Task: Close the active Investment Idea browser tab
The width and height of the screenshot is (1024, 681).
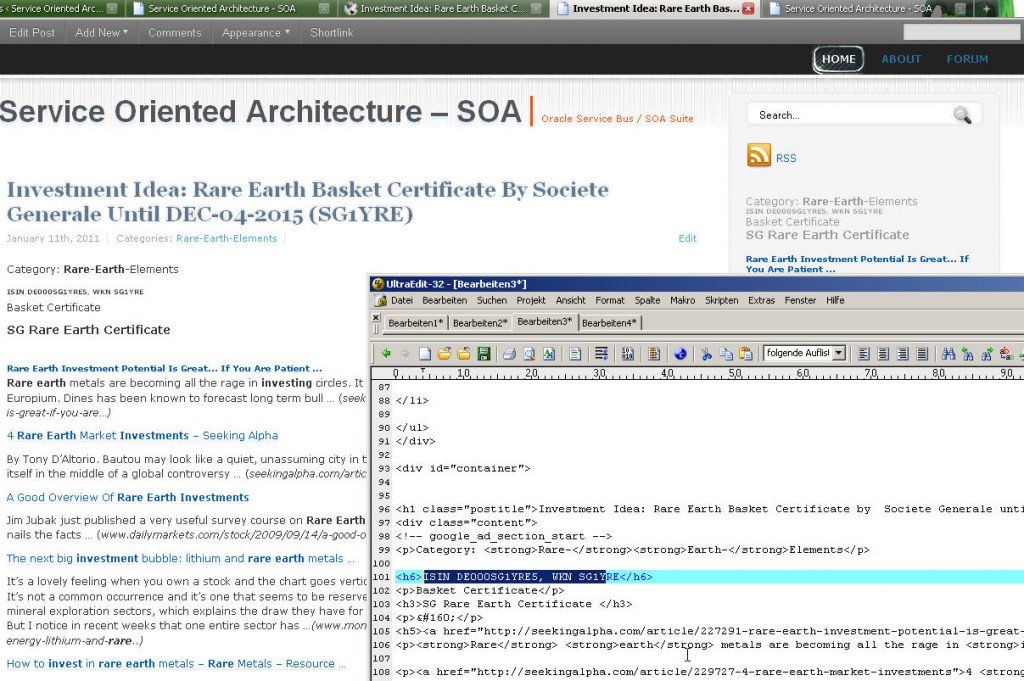Action: 748,8
